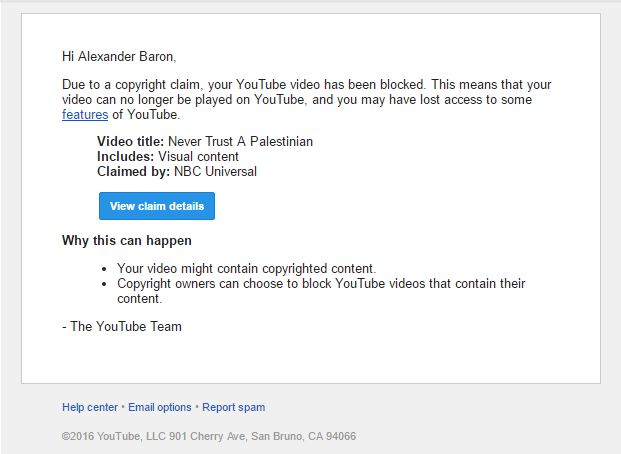The image size is (621, 454).
Task: Open the Help center link
Action: (x=89, y=407)
